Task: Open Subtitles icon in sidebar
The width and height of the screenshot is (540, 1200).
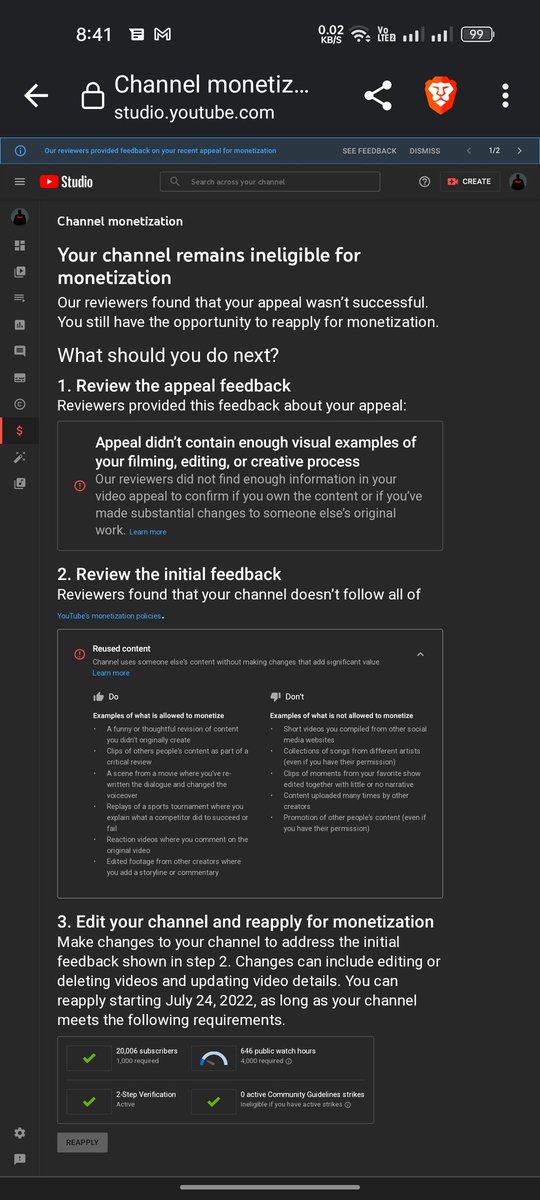Action: [x=20, y=378]
